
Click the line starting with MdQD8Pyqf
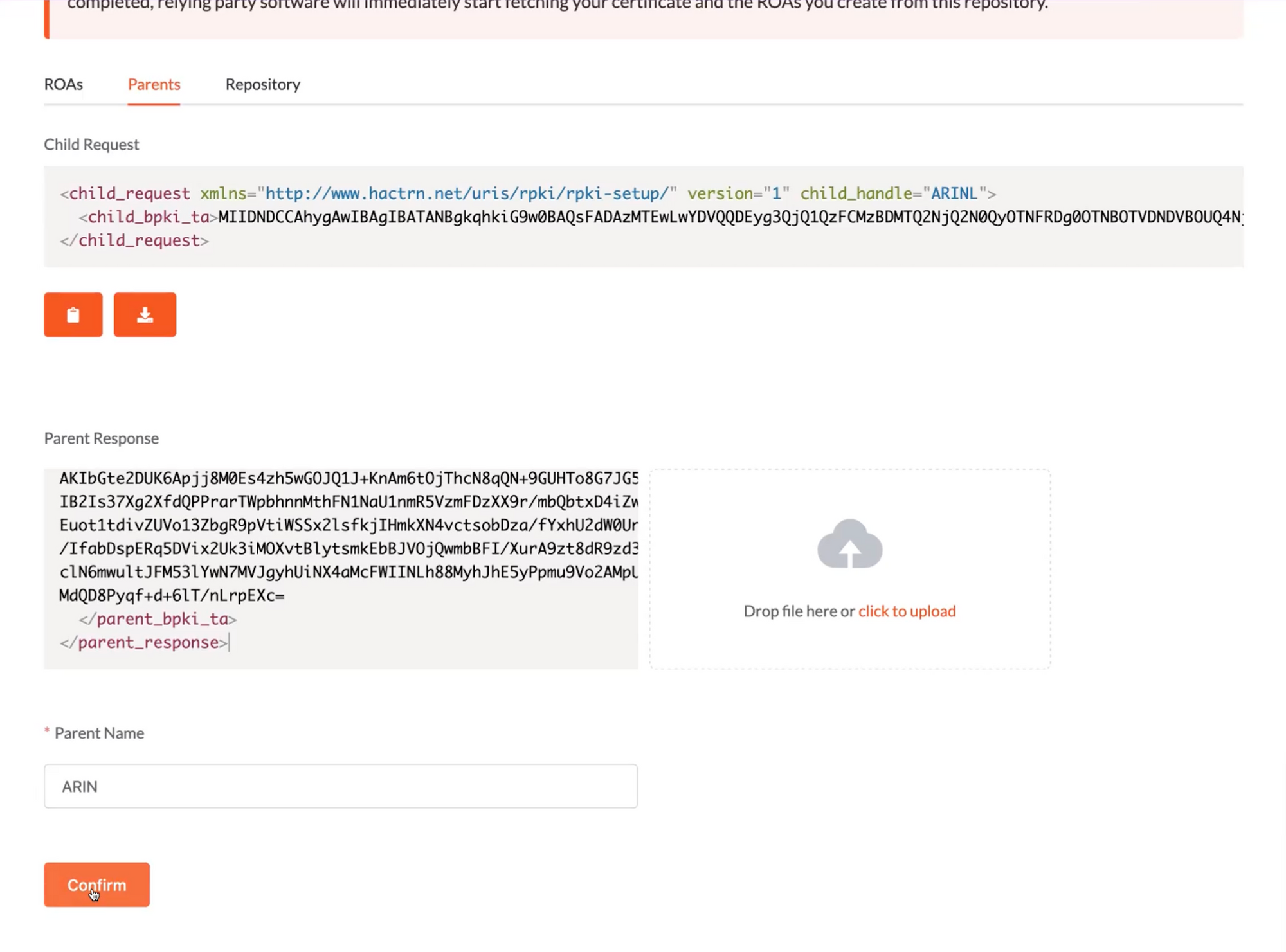[x=172, y=595]
